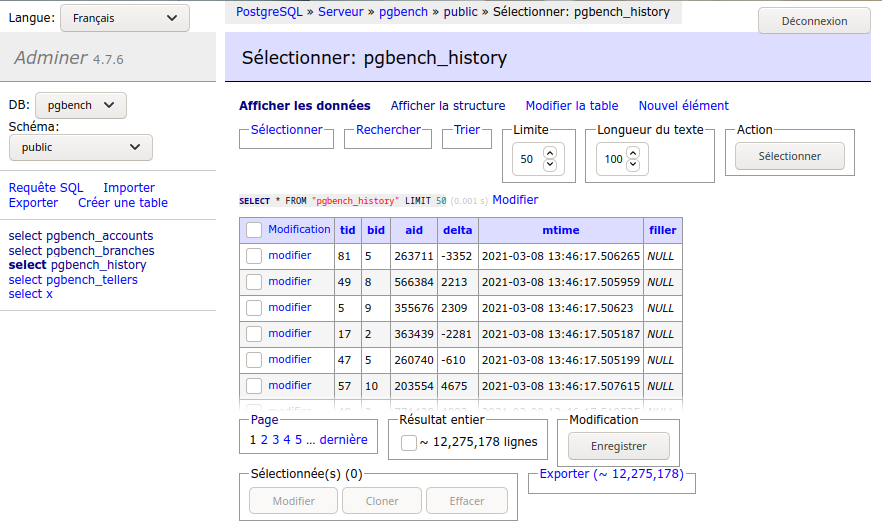The image size is (882, 523).
Task: Decrease Longueur du texte with down arrow
Action: point(633,165)
